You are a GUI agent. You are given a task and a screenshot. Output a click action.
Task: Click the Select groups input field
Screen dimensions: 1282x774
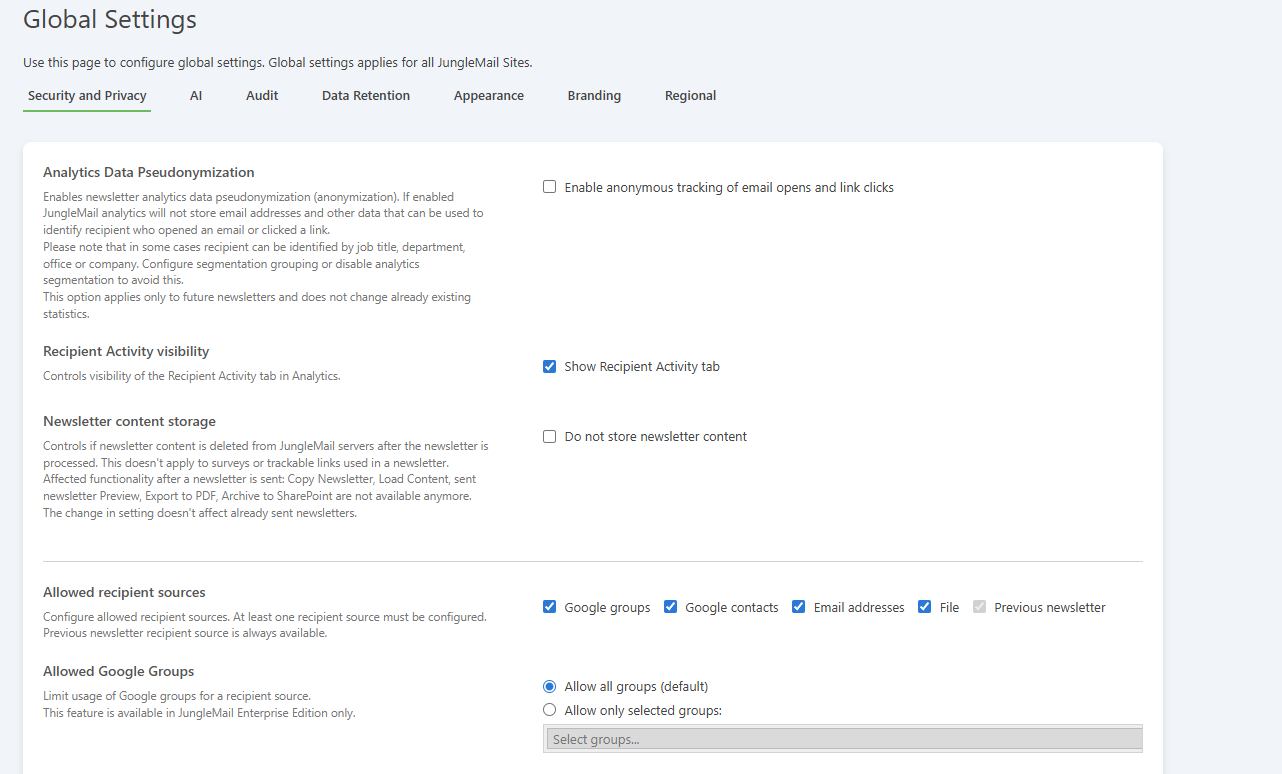(843, 739)
